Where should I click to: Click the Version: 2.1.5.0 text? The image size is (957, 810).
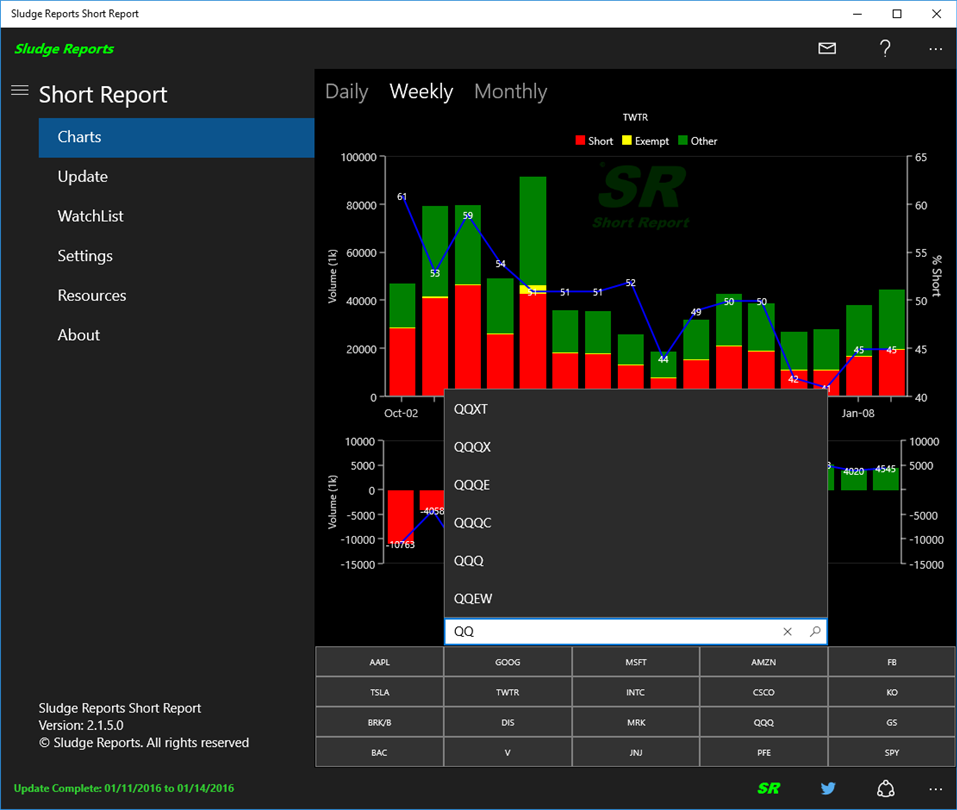coord(81,725)
